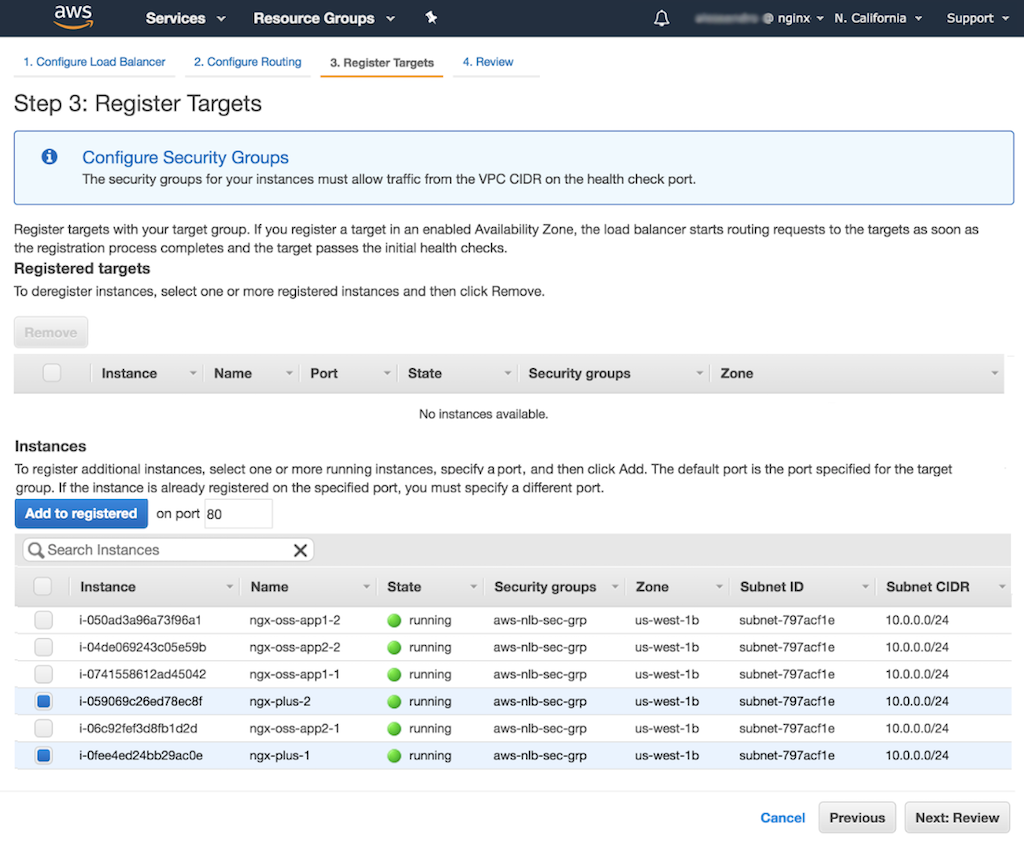Click the blue info icon in banner
The width and height of the screenshot is (1024, 847).
pyautogui.click(x=49, y=157)
